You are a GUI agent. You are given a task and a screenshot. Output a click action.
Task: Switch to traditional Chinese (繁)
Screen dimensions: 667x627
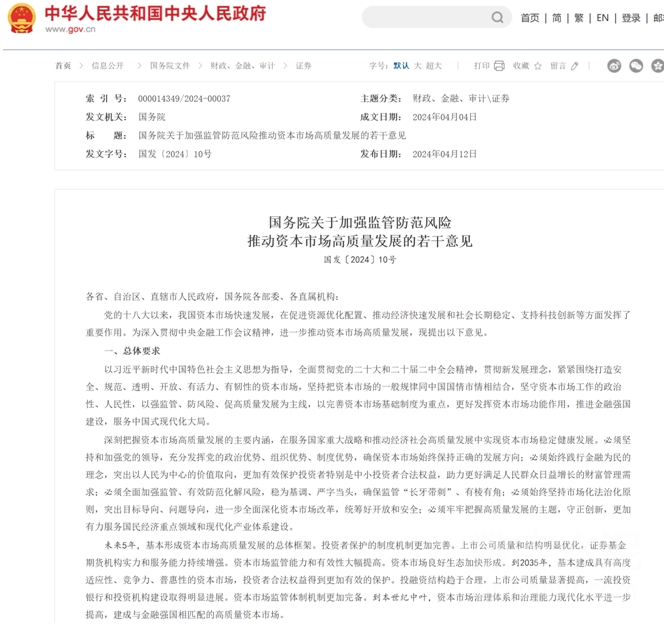579,18
